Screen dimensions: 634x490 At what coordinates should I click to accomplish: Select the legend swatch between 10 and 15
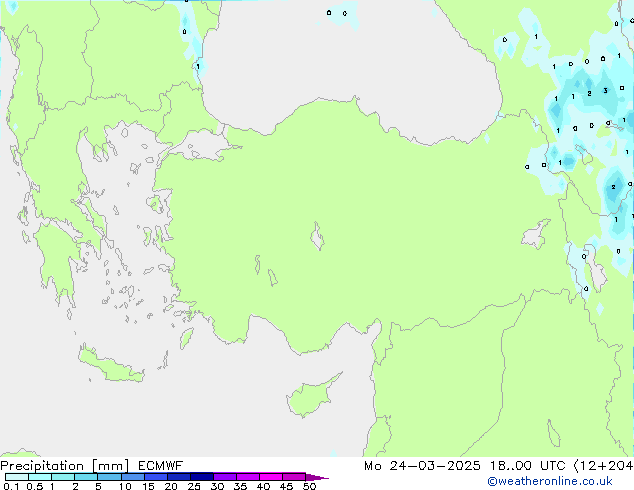pyautogui.click(x=133, y=477)
